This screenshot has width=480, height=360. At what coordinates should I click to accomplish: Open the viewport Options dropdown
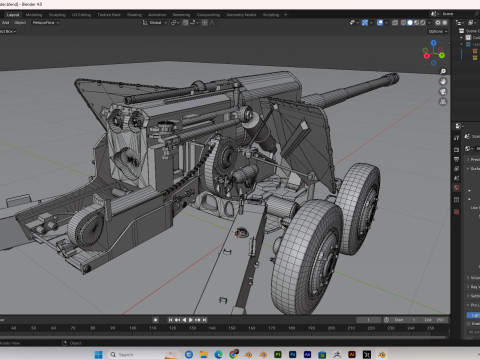click(438, 31)
